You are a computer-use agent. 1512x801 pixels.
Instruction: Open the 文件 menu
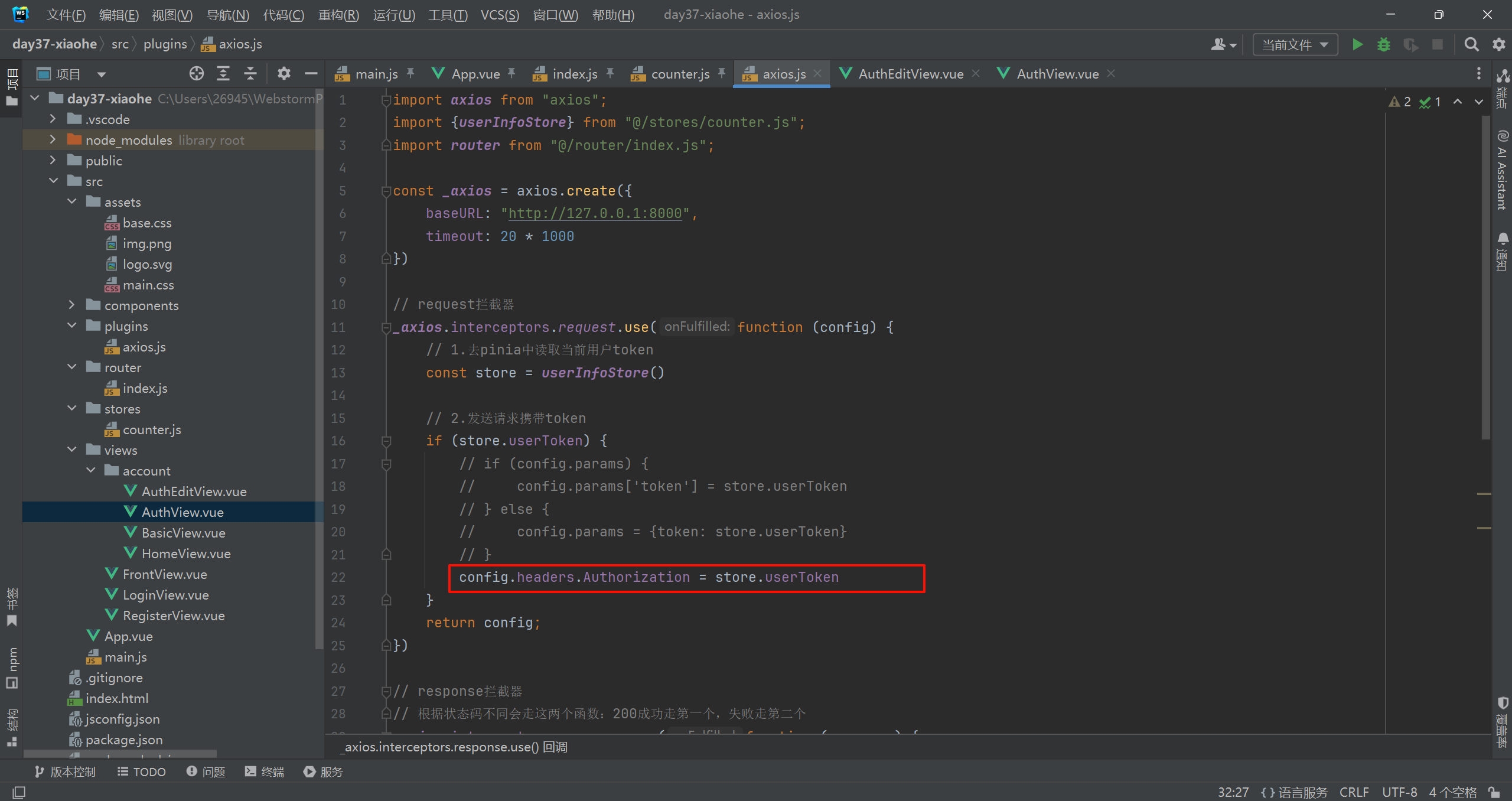click(x=66, y=15)
